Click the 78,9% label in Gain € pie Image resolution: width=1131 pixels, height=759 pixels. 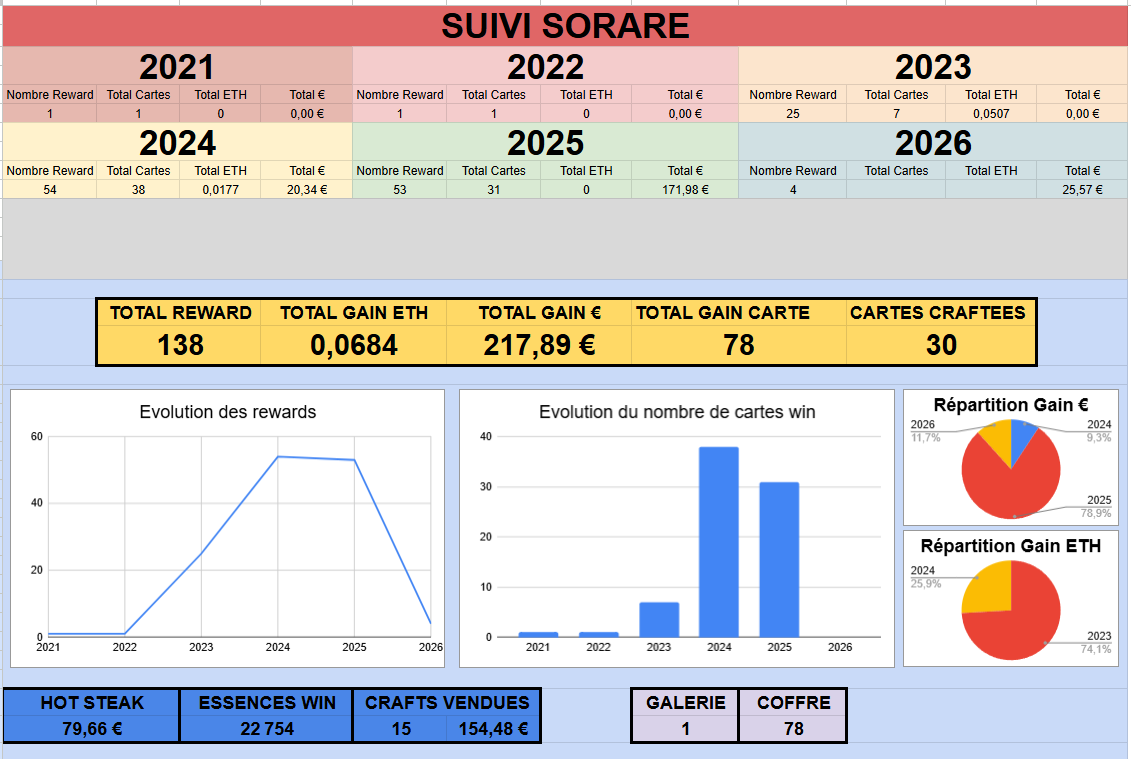click(1096, 513)
